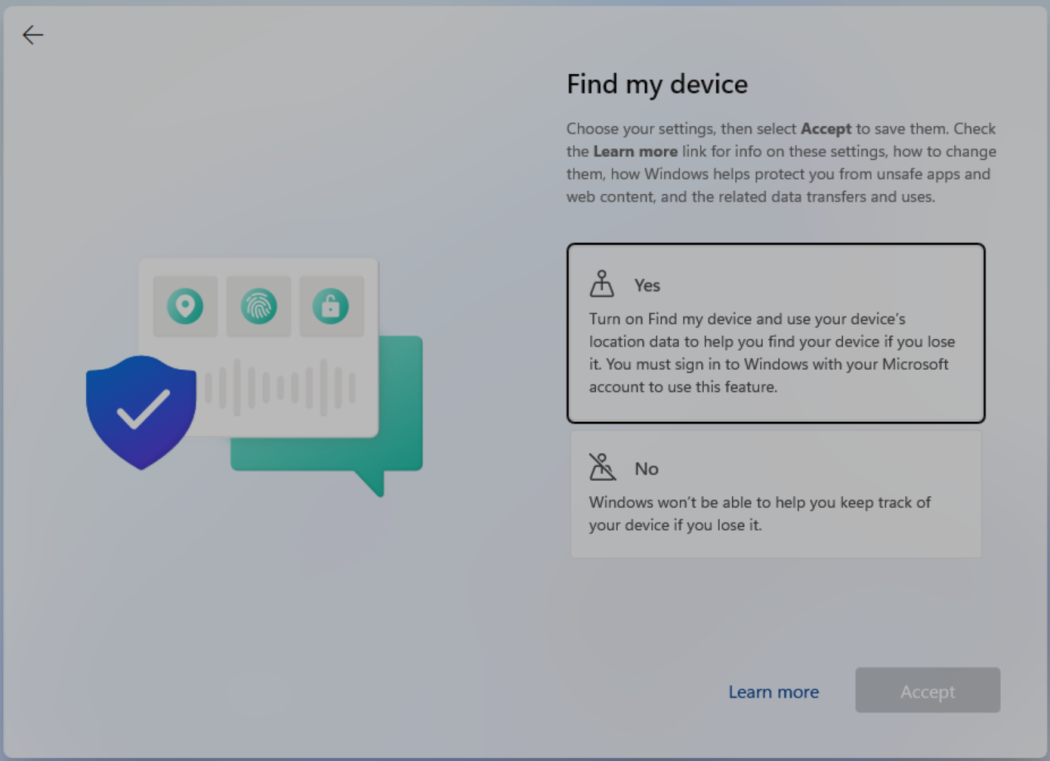Click the green location pin icon in the illustration
This screenshot has height=761, width=1050.
184,306
